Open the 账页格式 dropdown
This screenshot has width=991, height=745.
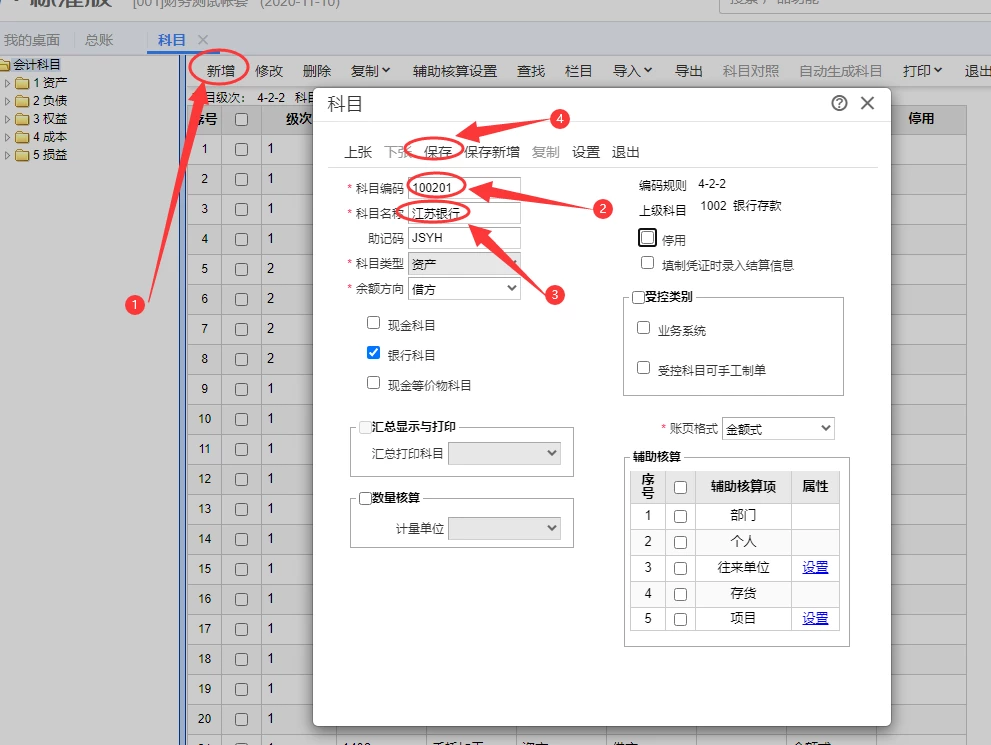(x=778, y=428)
